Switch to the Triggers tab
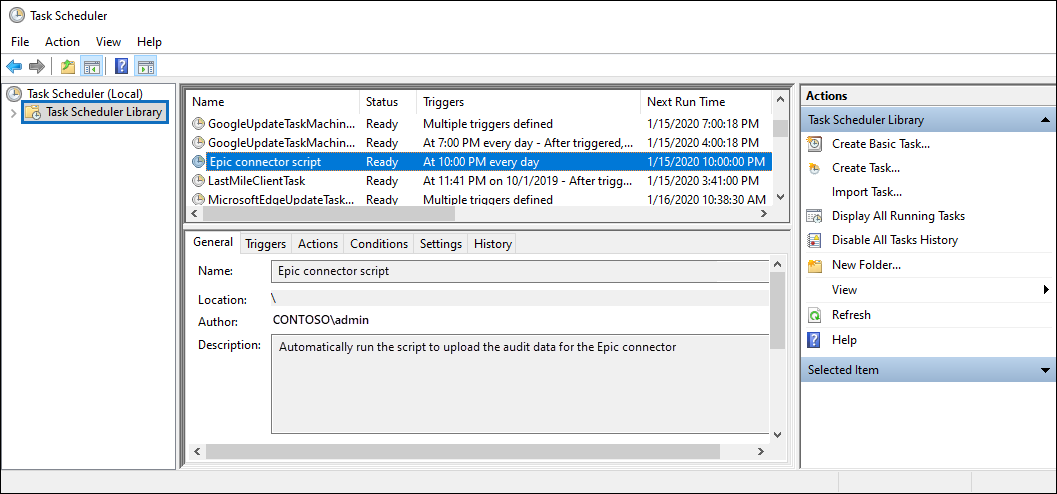This screenshot has width=1057, height=494. (266, 244)
